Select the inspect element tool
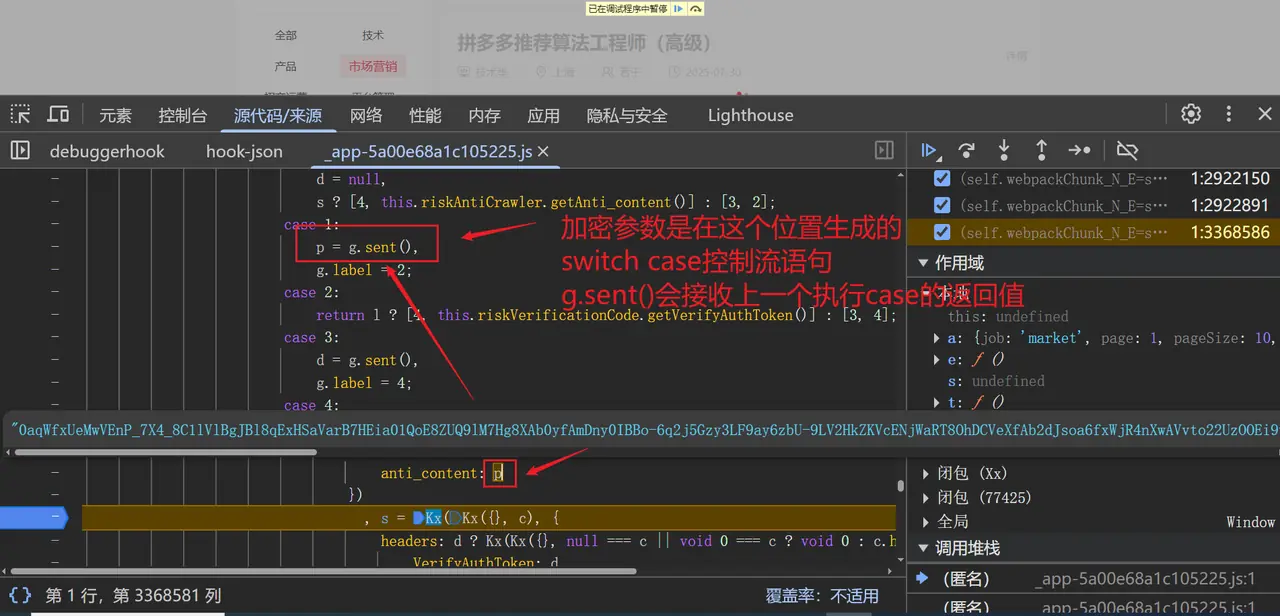The width and height of the screenshot is (1280, 616). pos(19,114)
